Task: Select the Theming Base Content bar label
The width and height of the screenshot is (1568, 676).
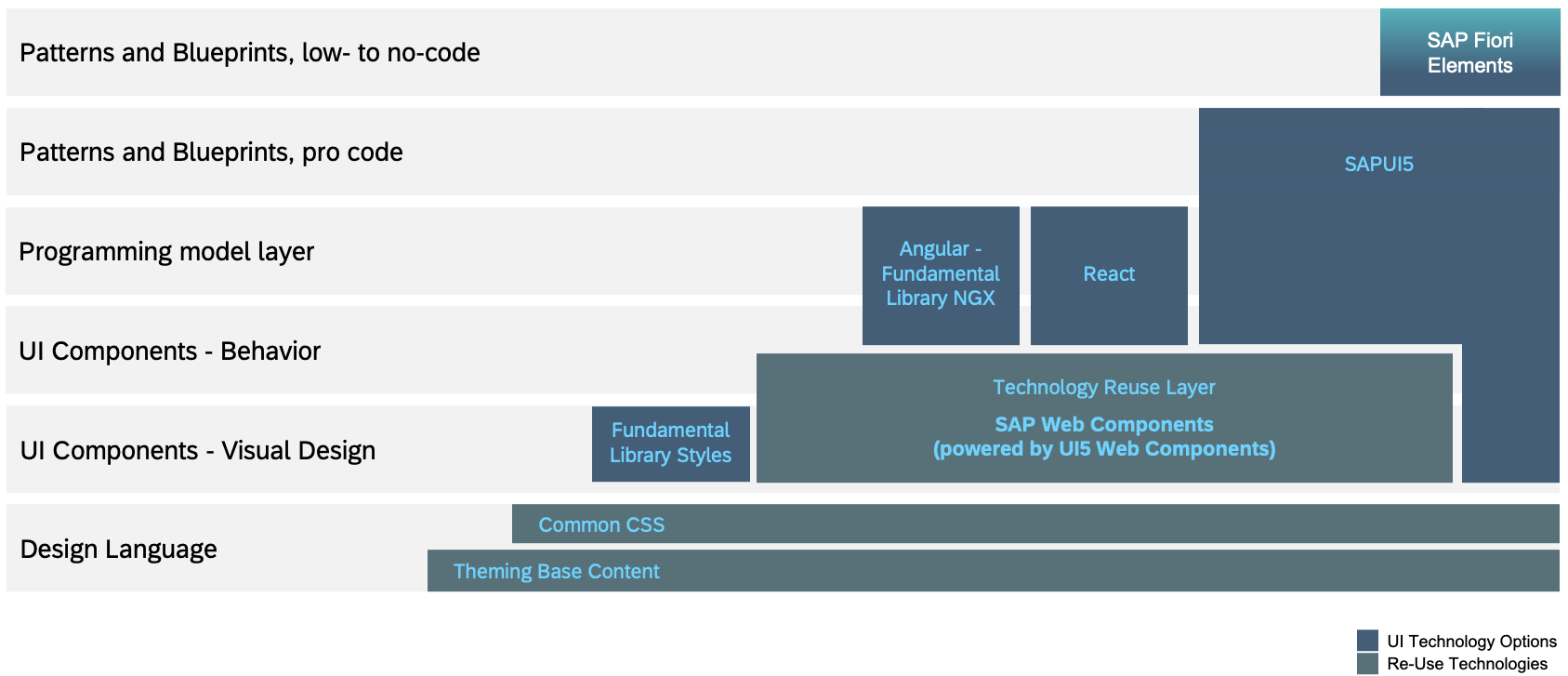Action: (556, 572)
